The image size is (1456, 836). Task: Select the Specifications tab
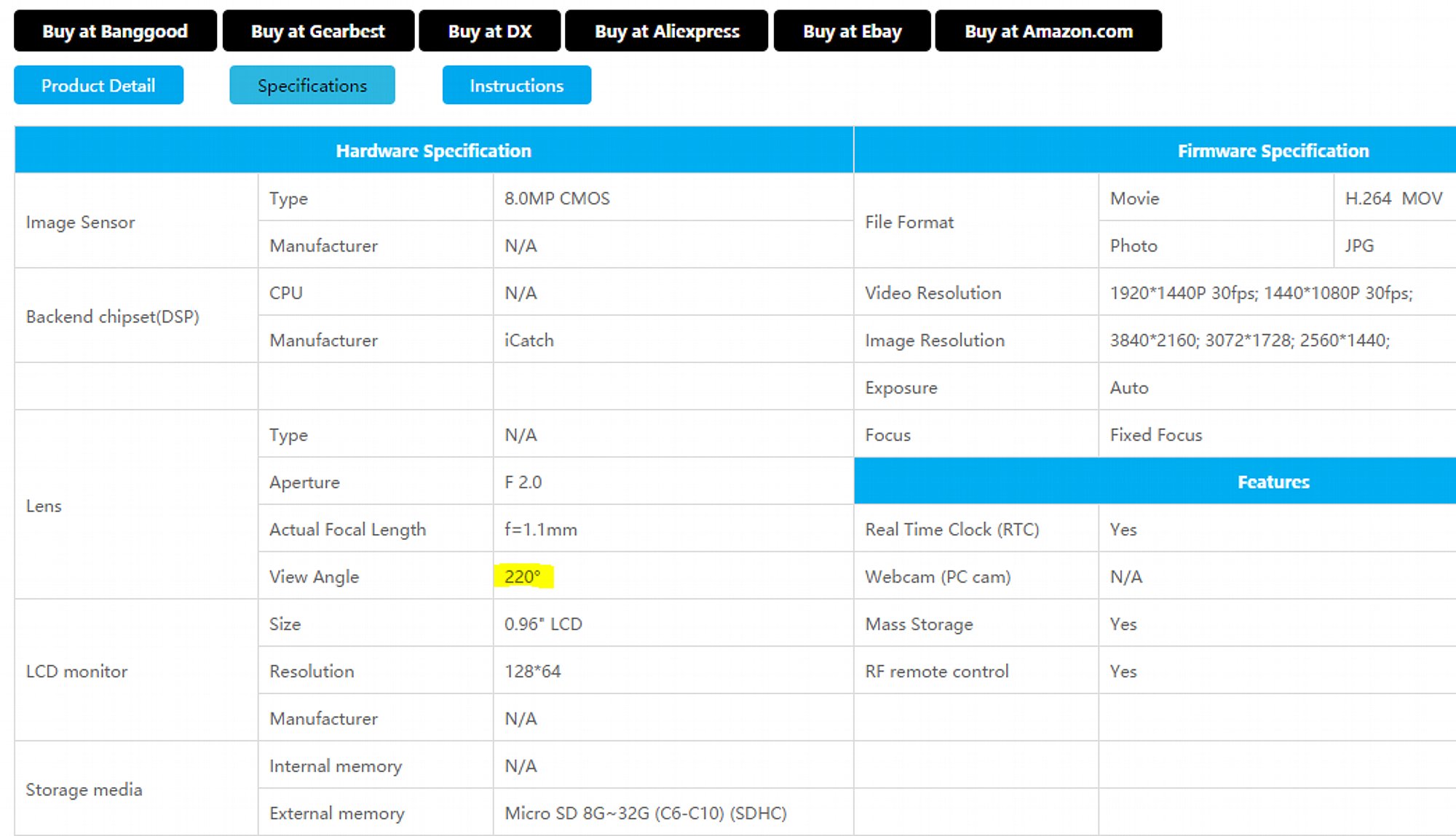point(312,85)
